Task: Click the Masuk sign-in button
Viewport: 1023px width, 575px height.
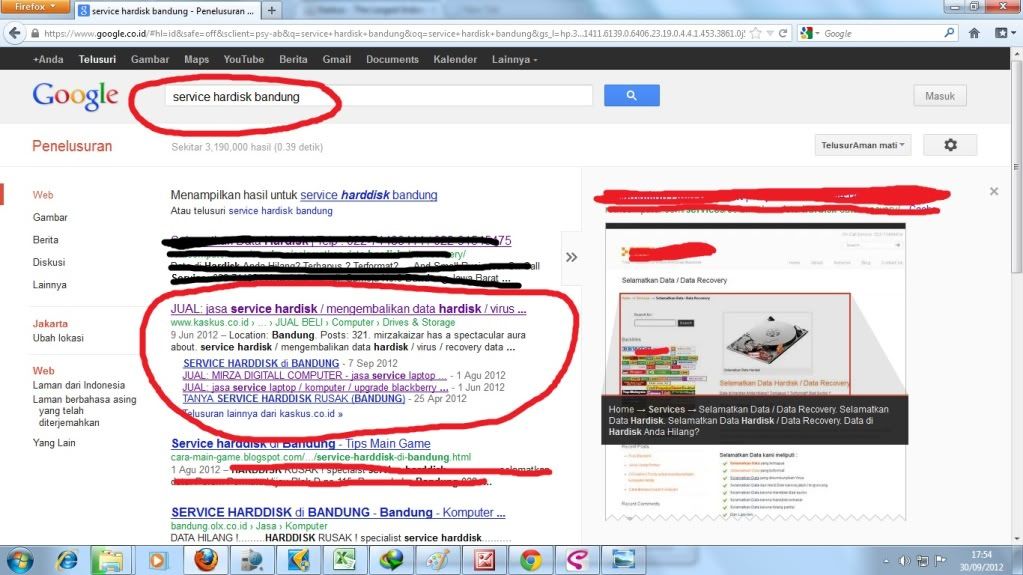Action: [939, 96]
